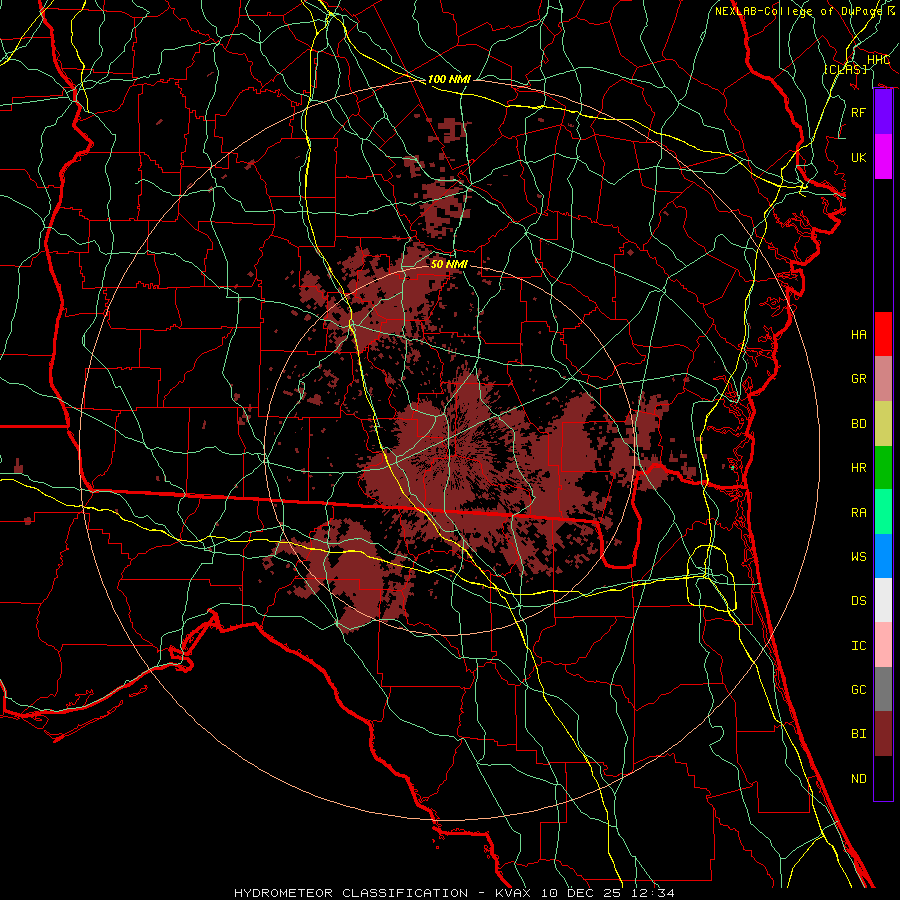Viewport: 900px width, 900px height.
Task: Select the BD yellow legend swatch
Action: pos(883,424)
